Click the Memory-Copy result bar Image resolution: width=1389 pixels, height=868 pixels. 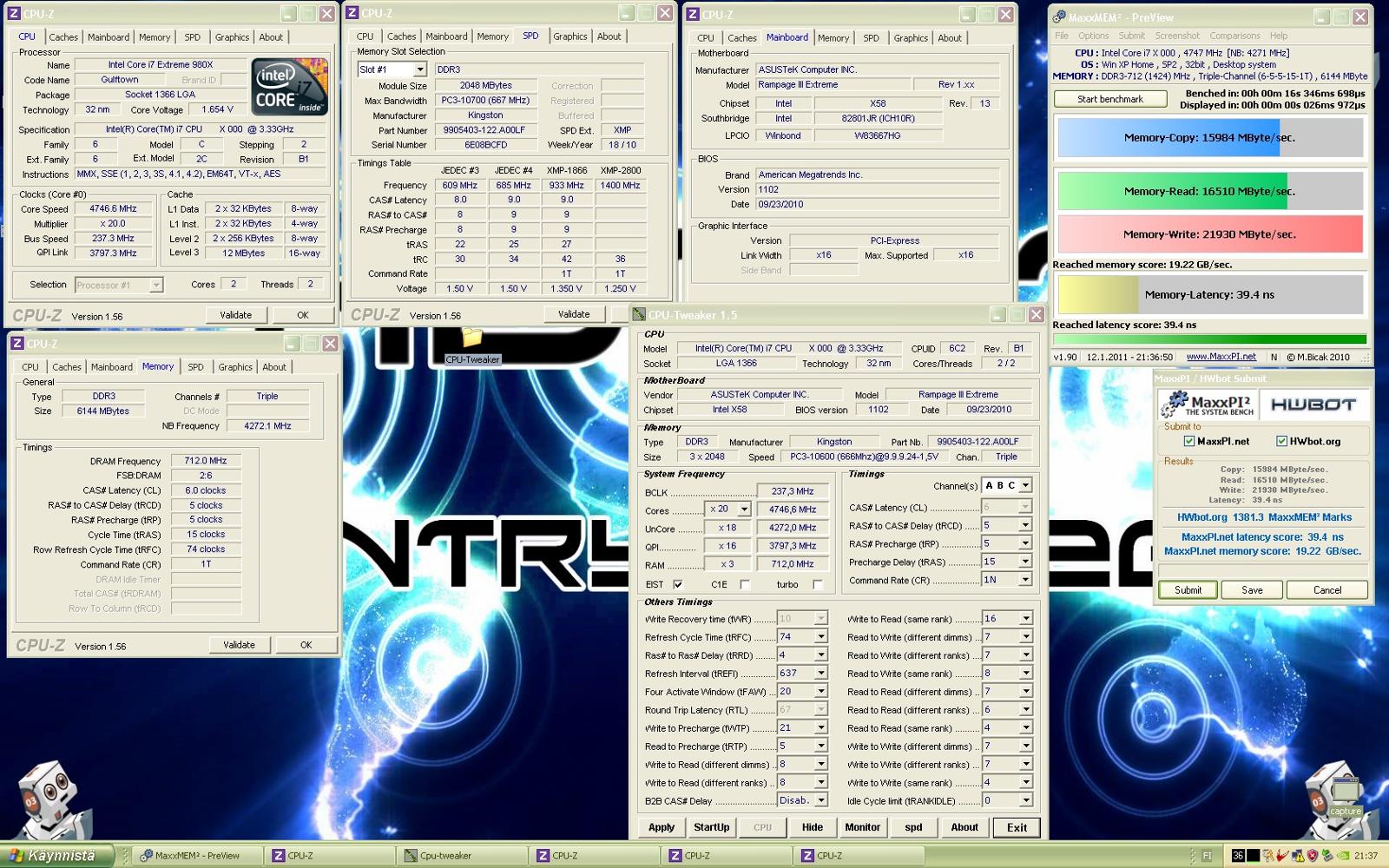pos(1209,137)
